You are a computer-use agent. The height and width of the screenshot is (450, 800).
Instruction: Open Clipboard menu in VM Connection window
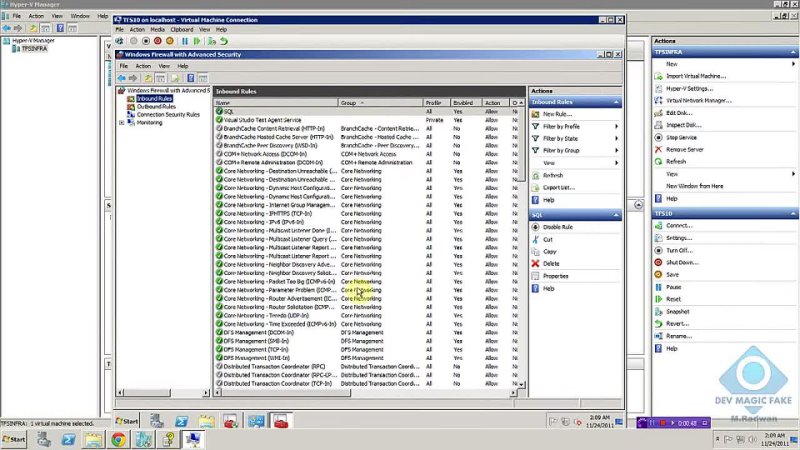pyautogui.click(x=182, y=30)
